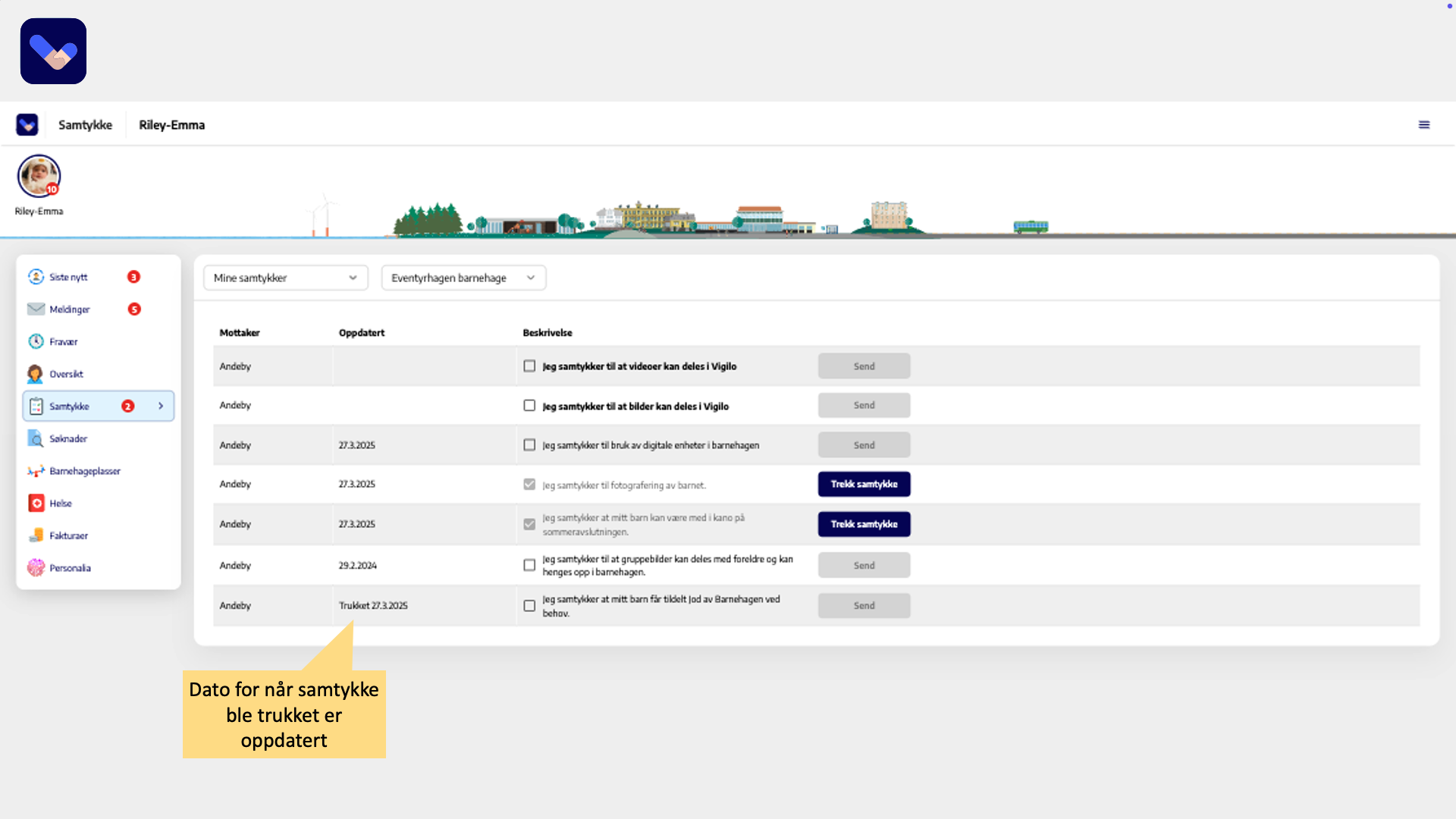Viewport: 1456px width, 819px height.
Task: Open Personalia sidebar menu item
Action: click(x=70, y=568)
